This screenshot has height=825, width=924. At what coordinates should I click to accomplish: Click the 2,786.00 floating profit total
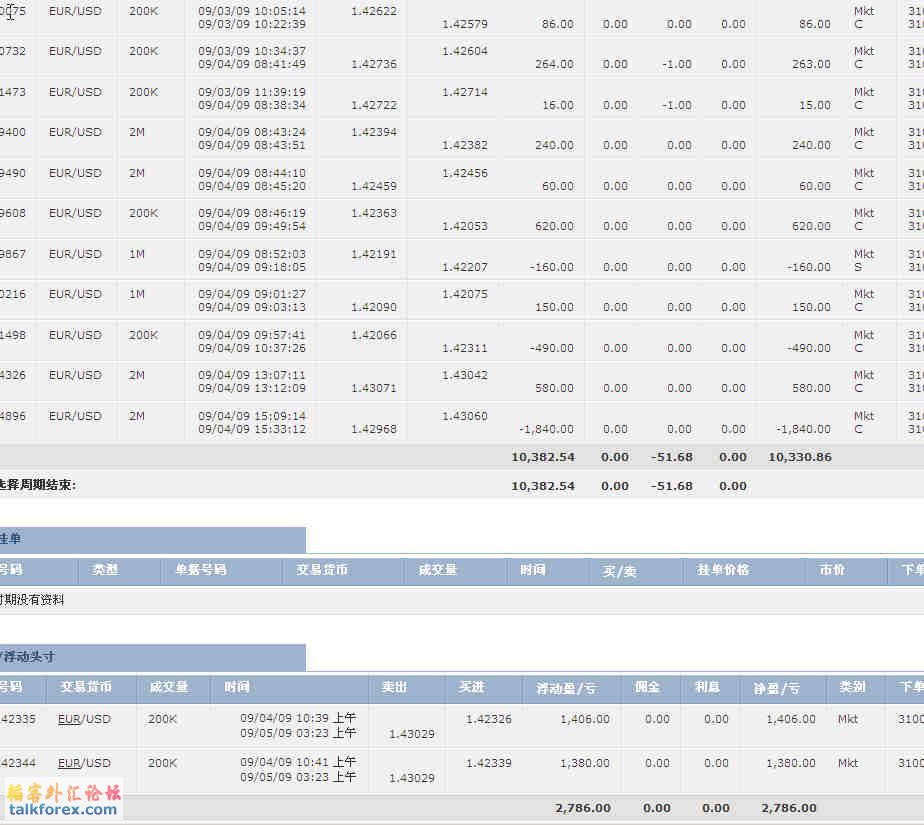(584, 808)
